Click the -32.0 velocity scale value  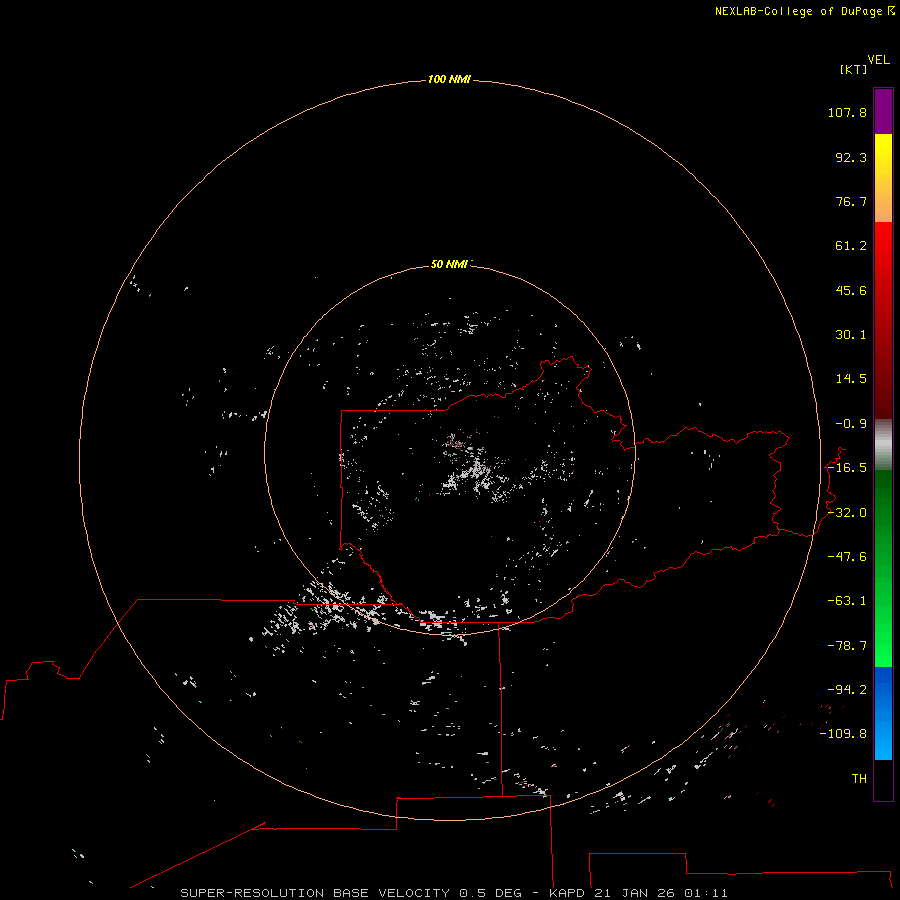pos(847,513)
